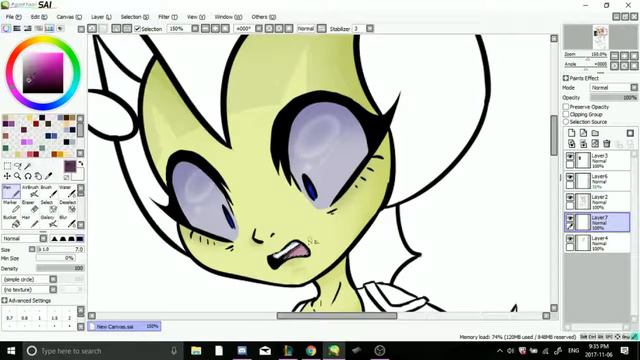Click the Select tool in brush panel
The width and height of the screenshot is (640, 360).
(x=49, y=207)
